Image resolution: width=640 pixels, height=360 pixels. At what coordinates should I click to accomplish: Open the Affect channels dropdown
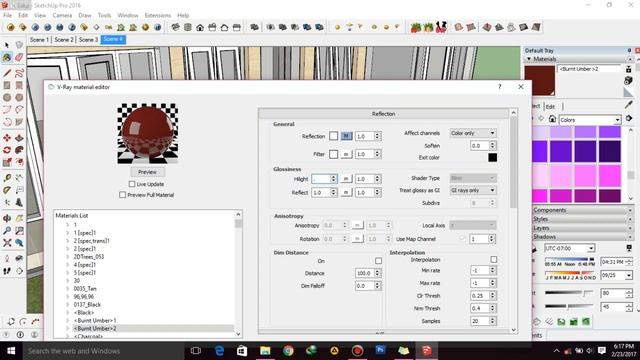tap(473, 133)
